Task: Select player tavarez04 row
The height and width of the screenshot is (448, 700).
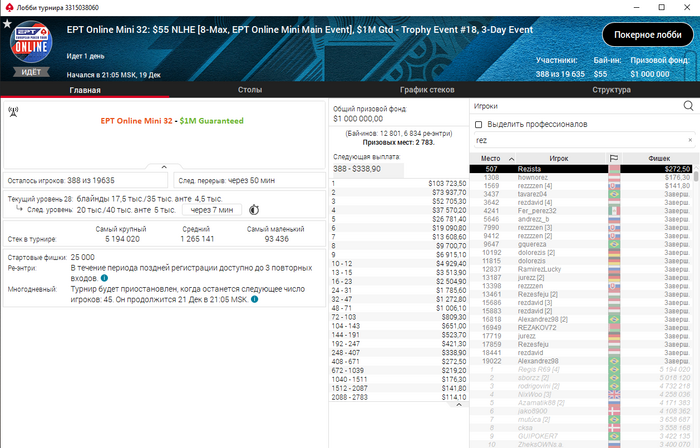Action: (x=581, y=194)
